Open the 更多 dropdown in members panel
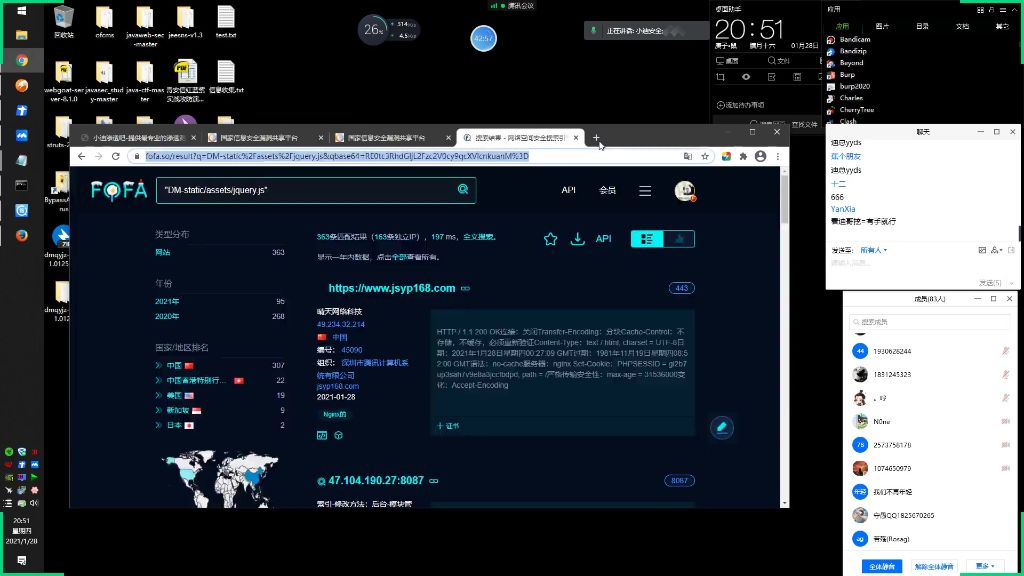The height and width of the screenshot is (576, 1024). point(985,566)
